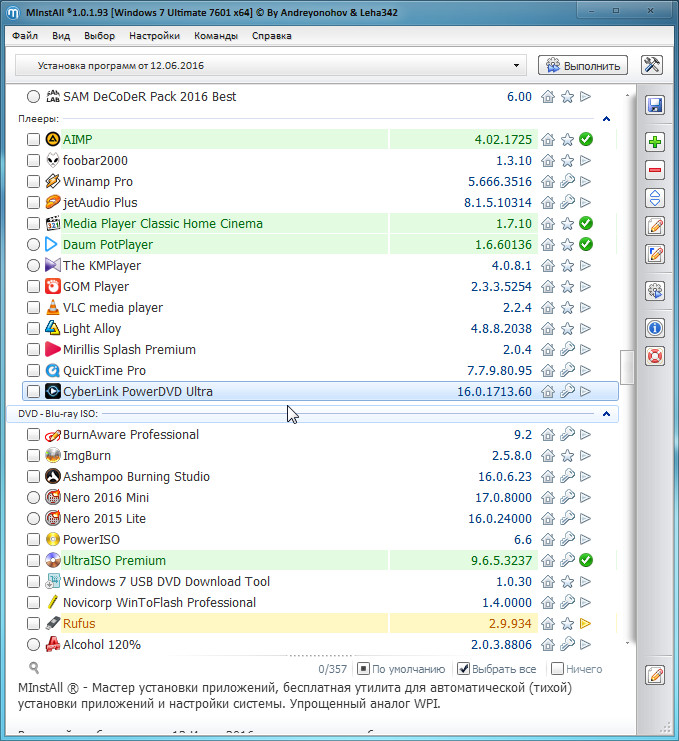Open the tools hammer-wrench icon
Image resolution: width=679 pixels, height=741 pixels.
pos(652,65)
